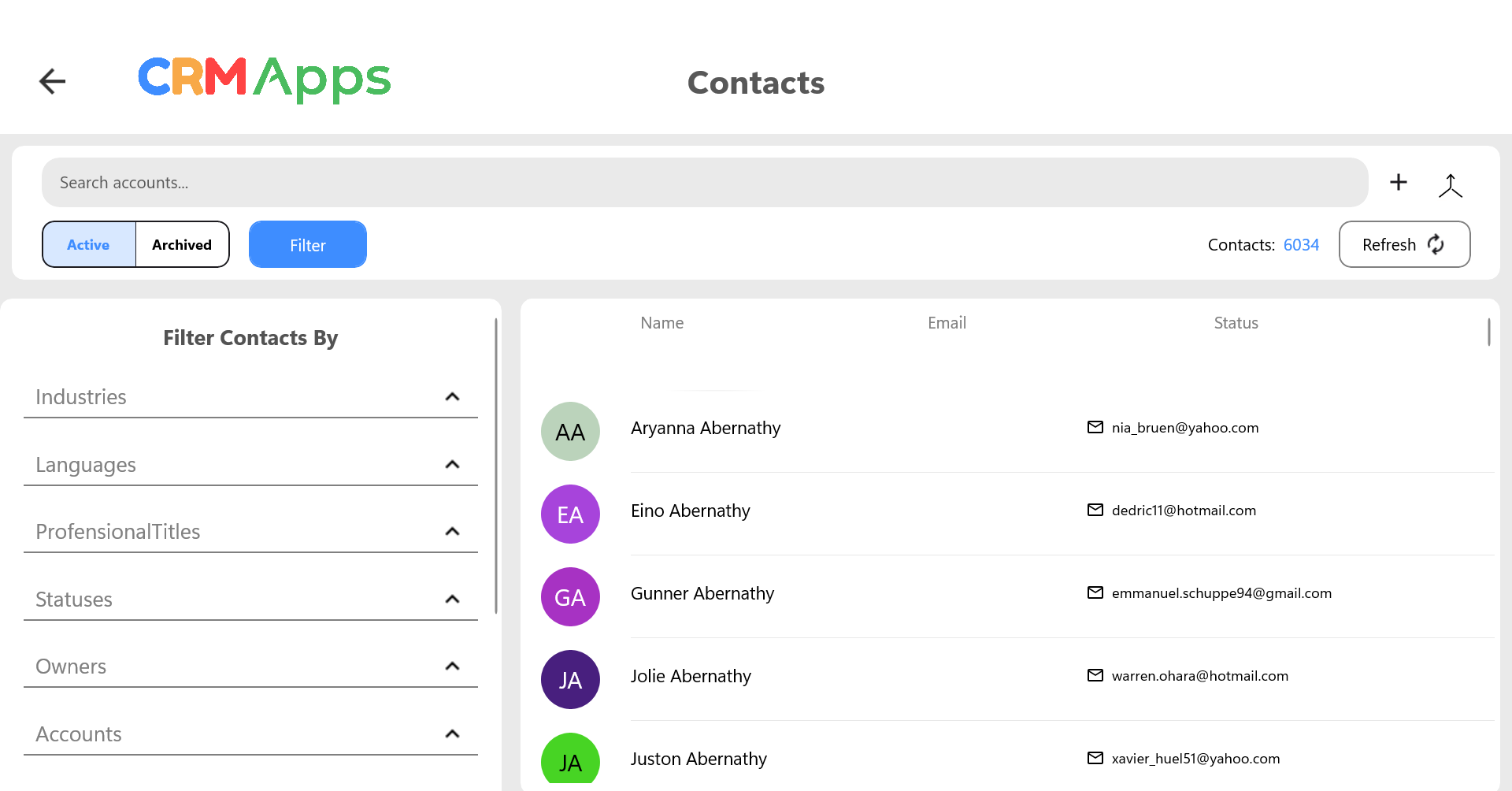
Task: Click Gunner Abernathy's GA avatar
Action: pyautogui.click(x=570, y=597)
